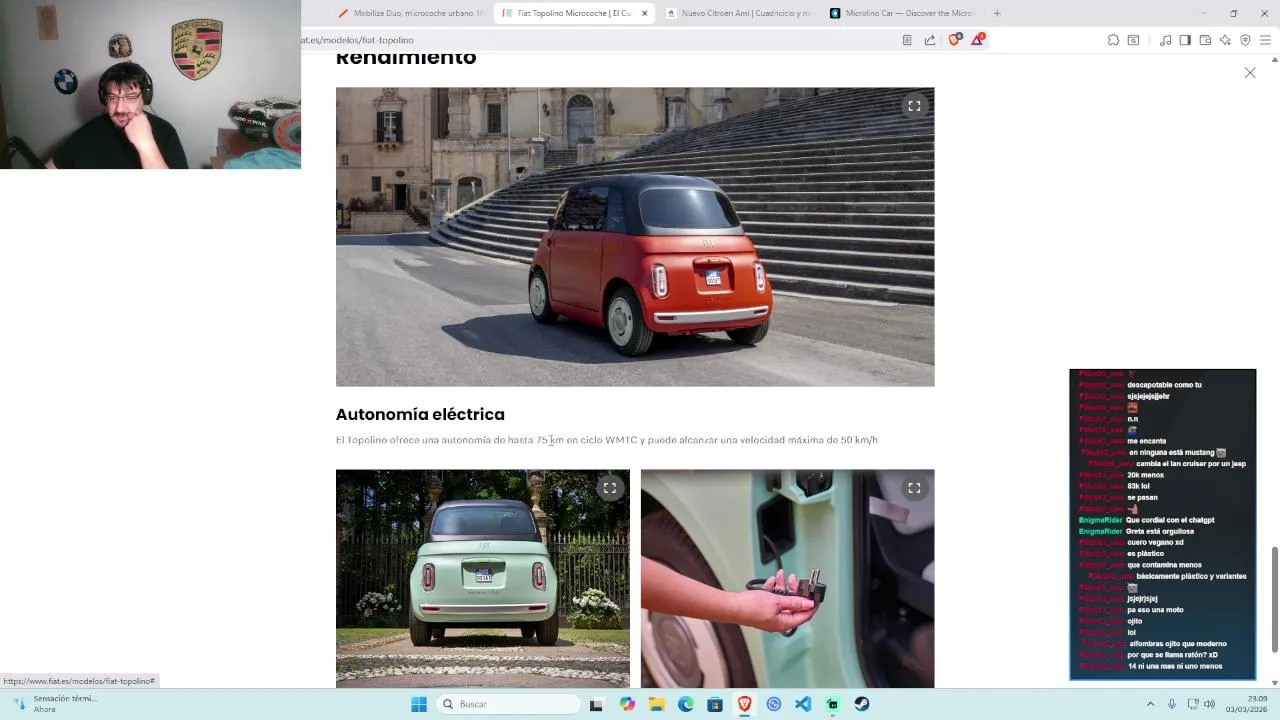
Task: Launch Copilot from the taskbar
Action: (627, 704)
